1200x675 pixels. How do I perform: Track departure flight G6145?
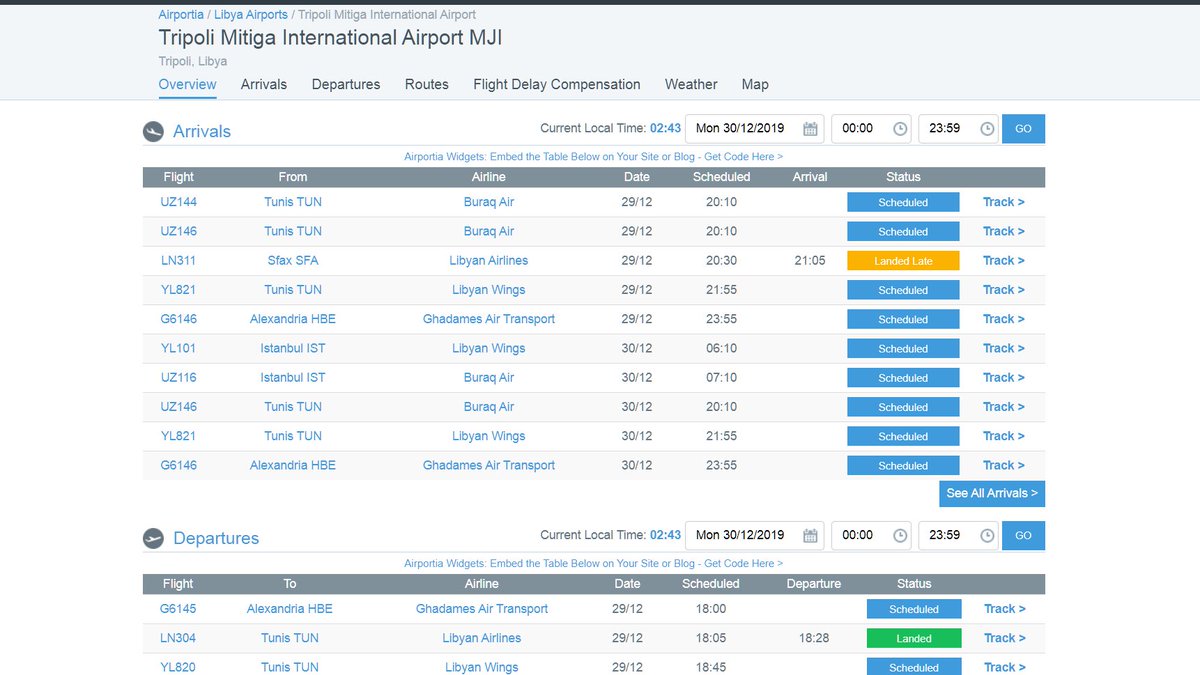[1004, 609]
